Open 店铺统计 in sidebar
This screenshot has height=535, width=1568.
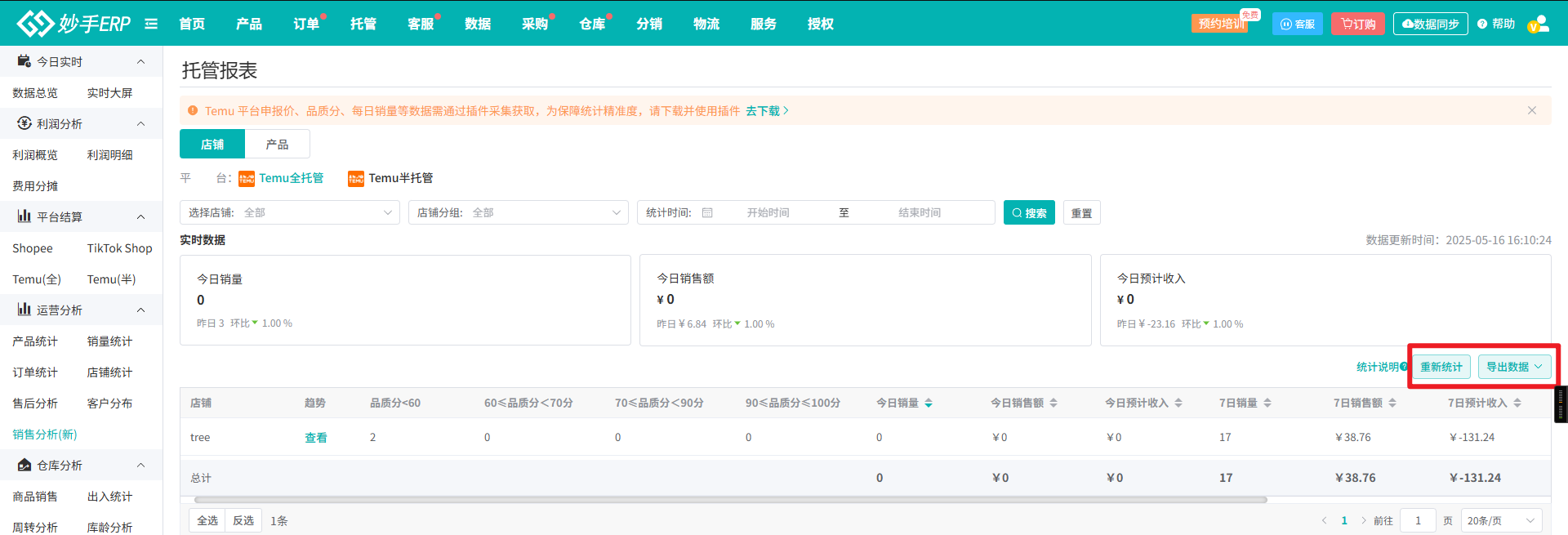(x=109, y=372)
